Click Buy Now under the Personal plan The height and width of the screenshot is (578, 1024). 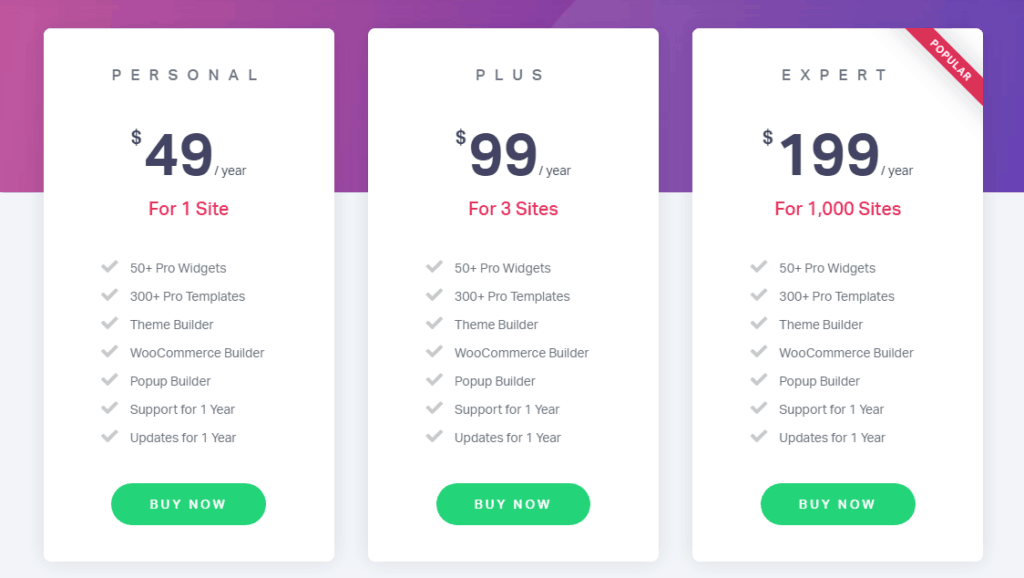click(188, 504)
